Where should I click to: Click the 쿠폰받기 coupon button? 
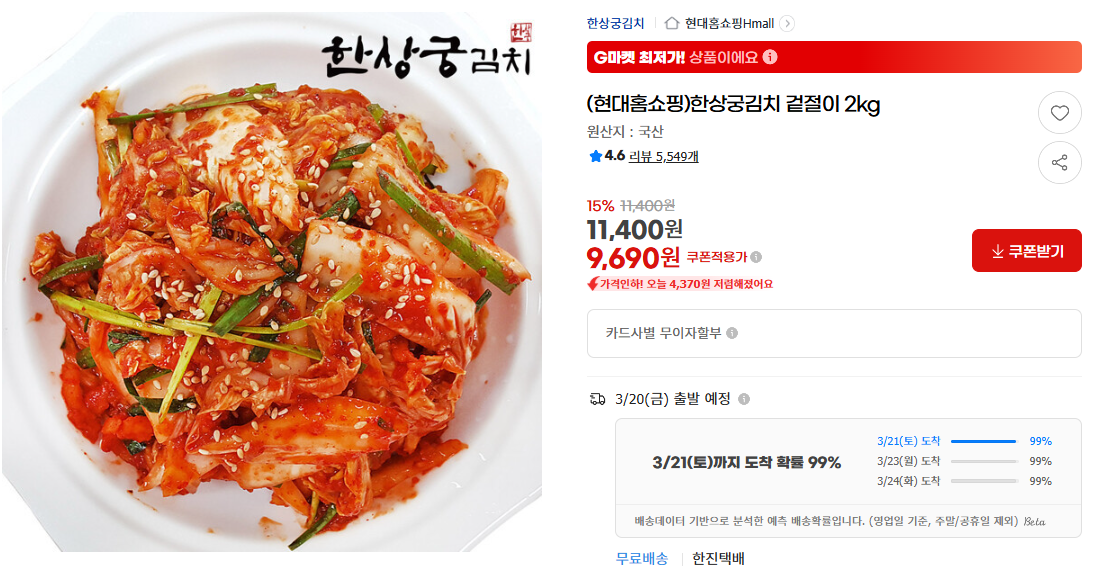pos(1026,251)
